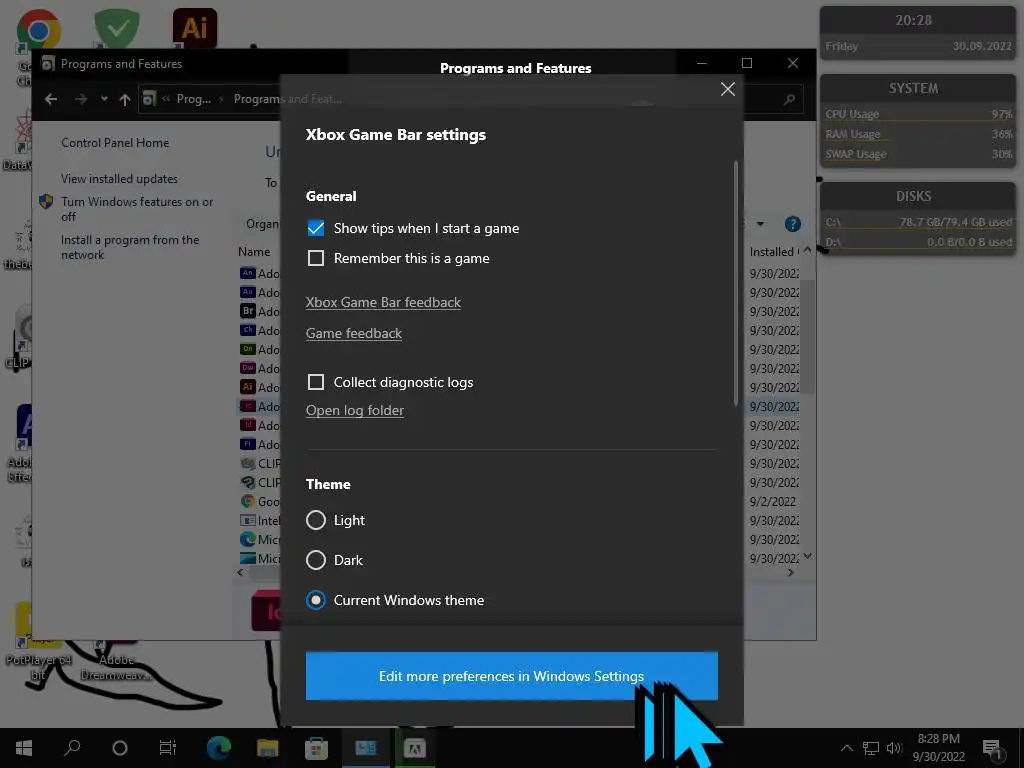Open Xbox Game Bar feedback link
Image resolution: width=1024 pixels, height=768 pixels.
coord(383,302)
